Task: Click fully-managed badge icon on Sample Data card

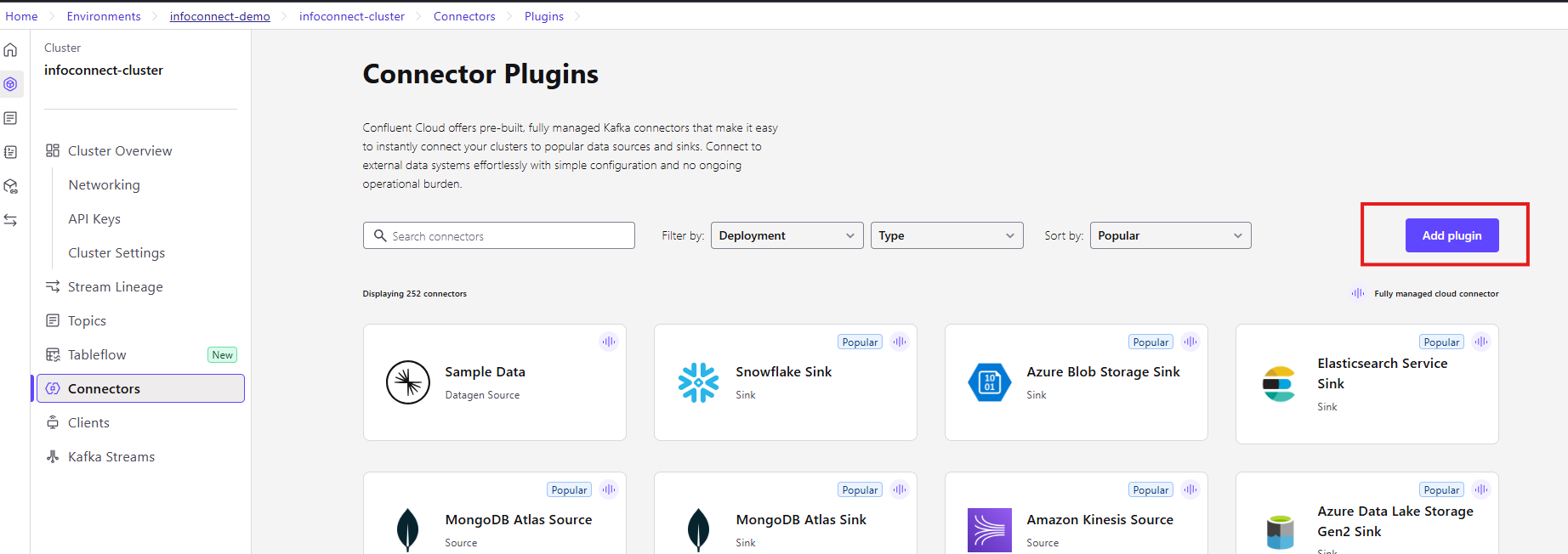Action: (x=609, y=342)
